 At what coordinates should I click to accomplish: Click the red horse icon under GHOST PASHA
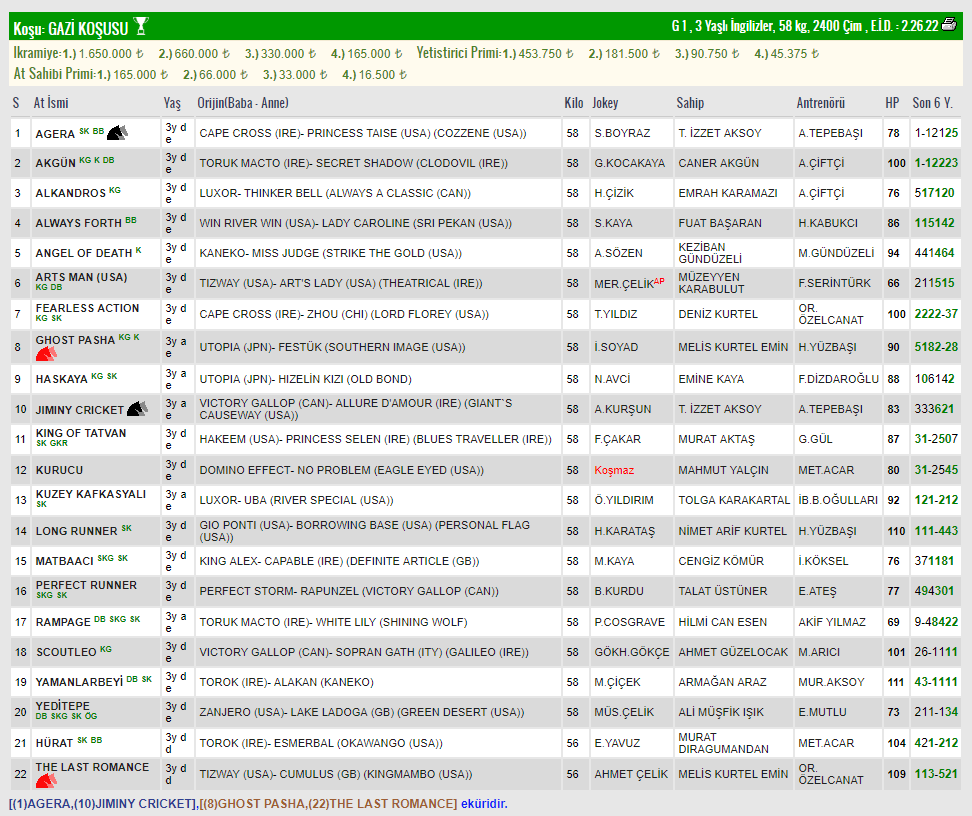pos(46,355)
